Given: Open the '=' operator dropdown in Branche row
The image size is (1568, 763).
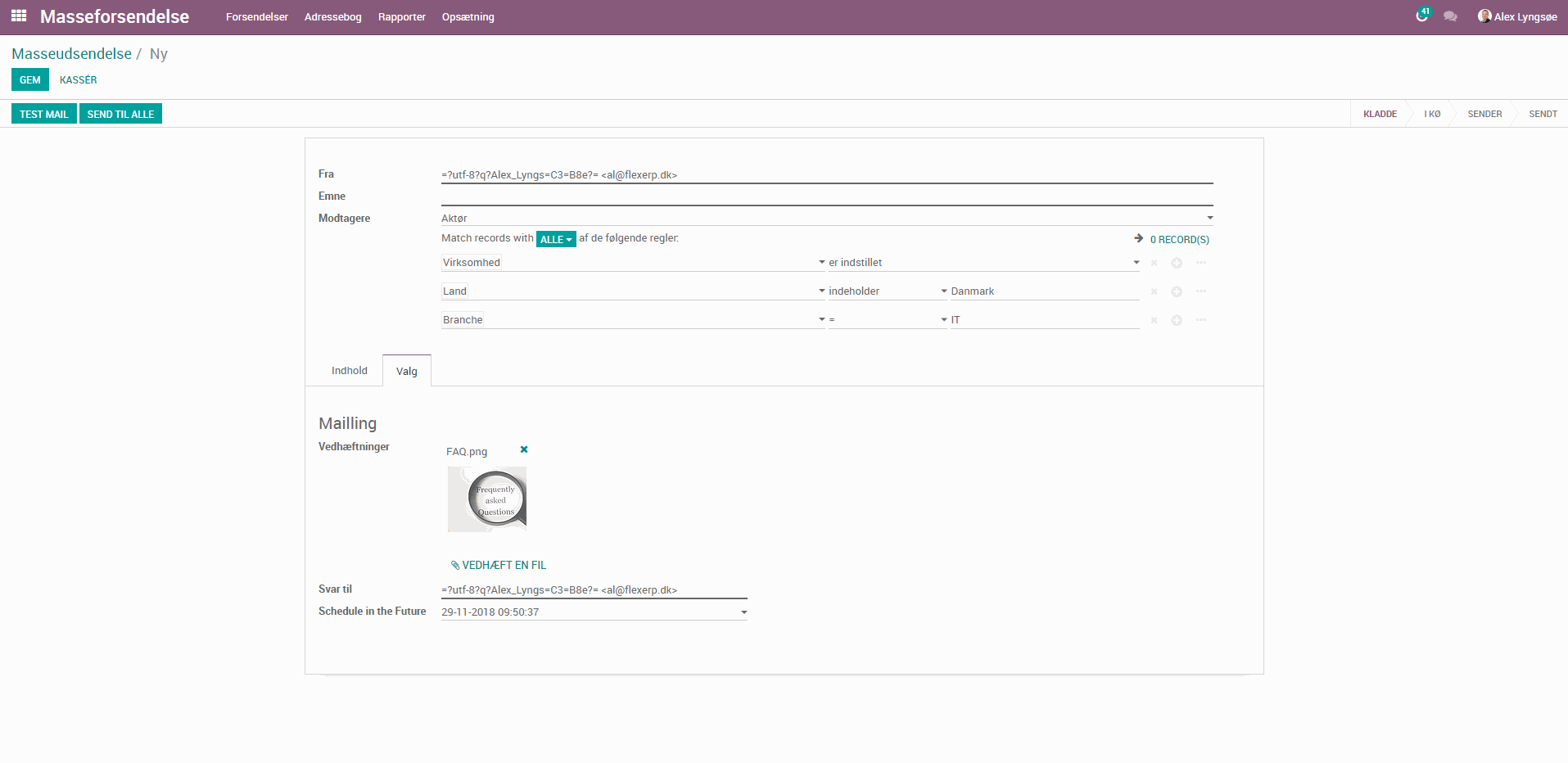Looking at the screenshot, I should point(888,320).
